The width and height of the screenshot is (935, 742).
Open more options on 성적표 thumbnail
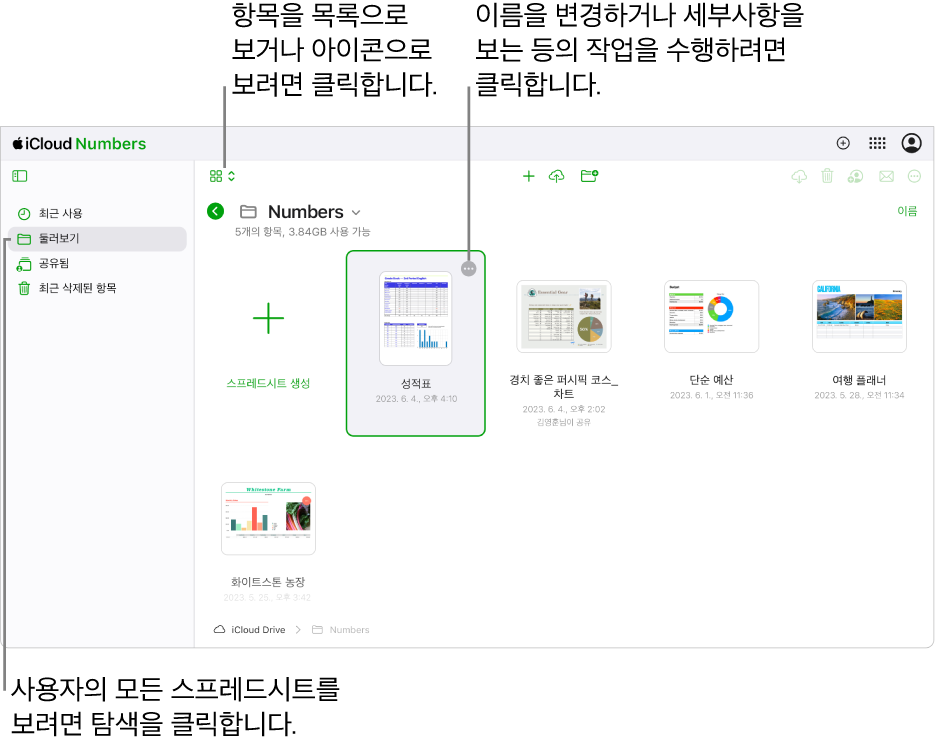click(469, 269)
